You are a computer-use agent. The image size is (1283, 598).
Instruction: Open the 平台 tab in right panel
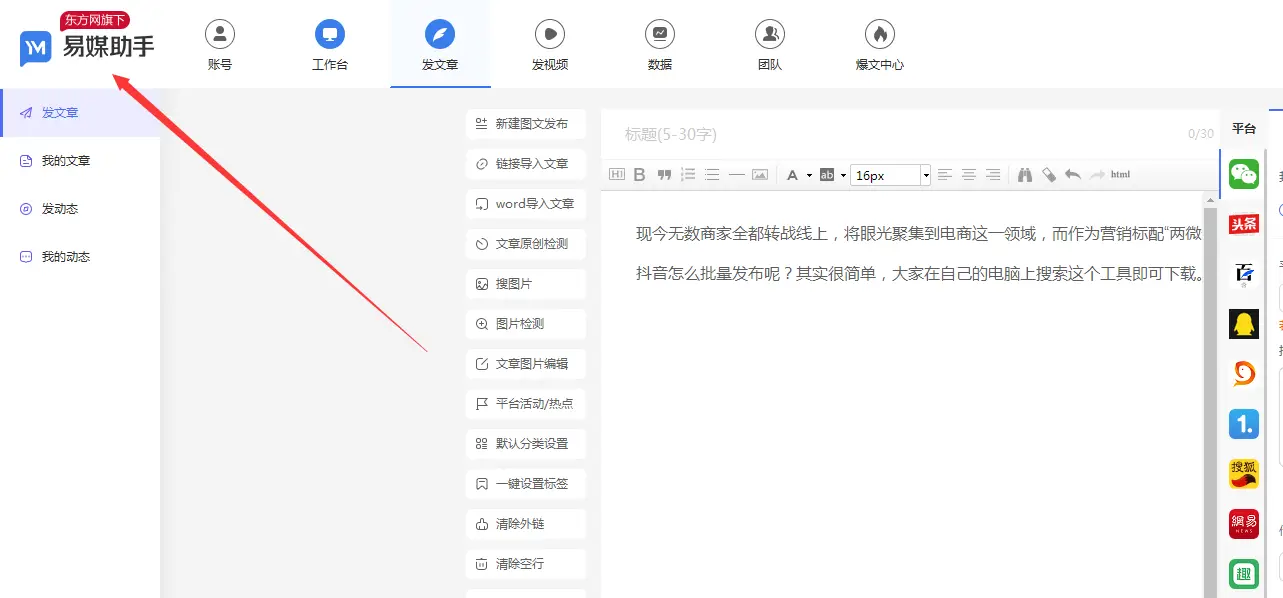1244,129
